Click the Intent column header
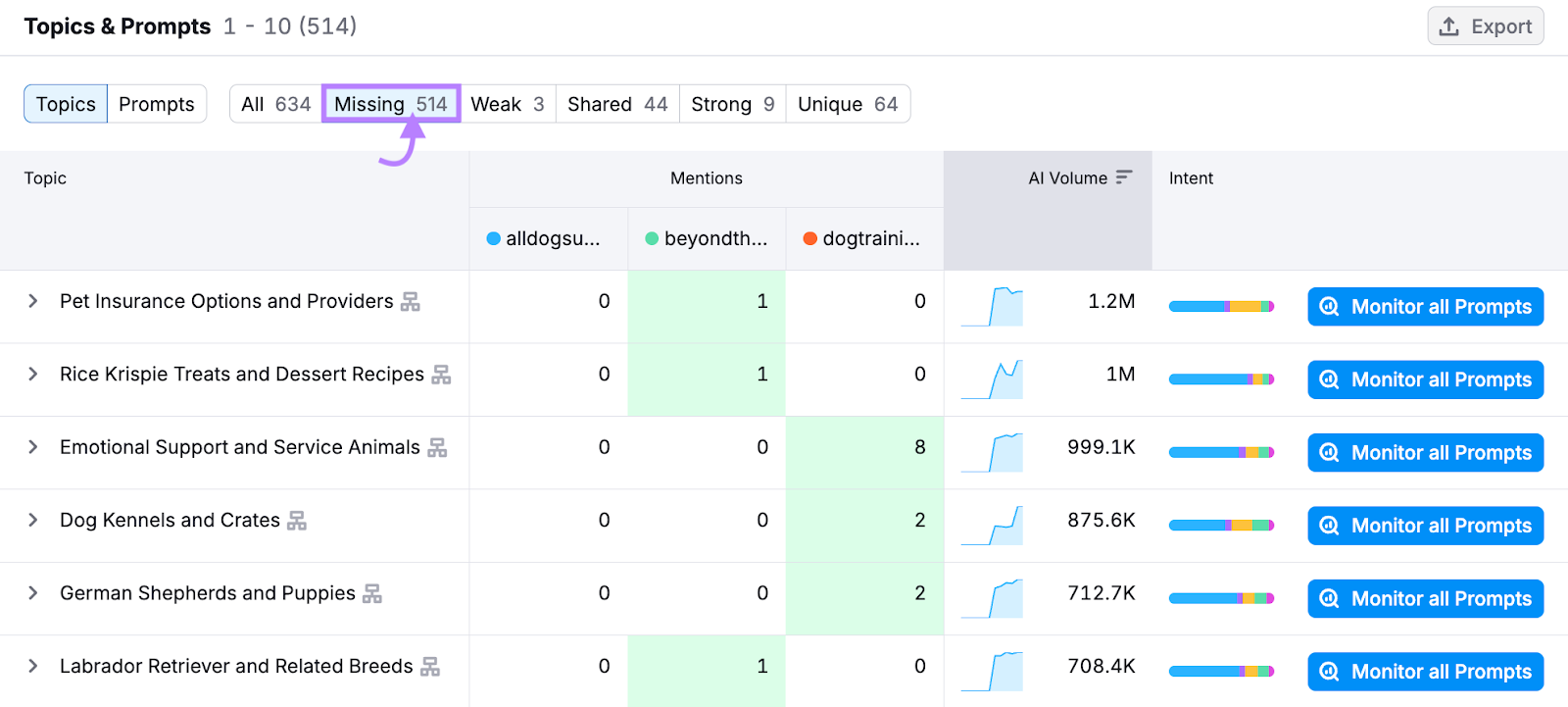The height and width of the screenshot is (707, 1568). click(1191, 177)
